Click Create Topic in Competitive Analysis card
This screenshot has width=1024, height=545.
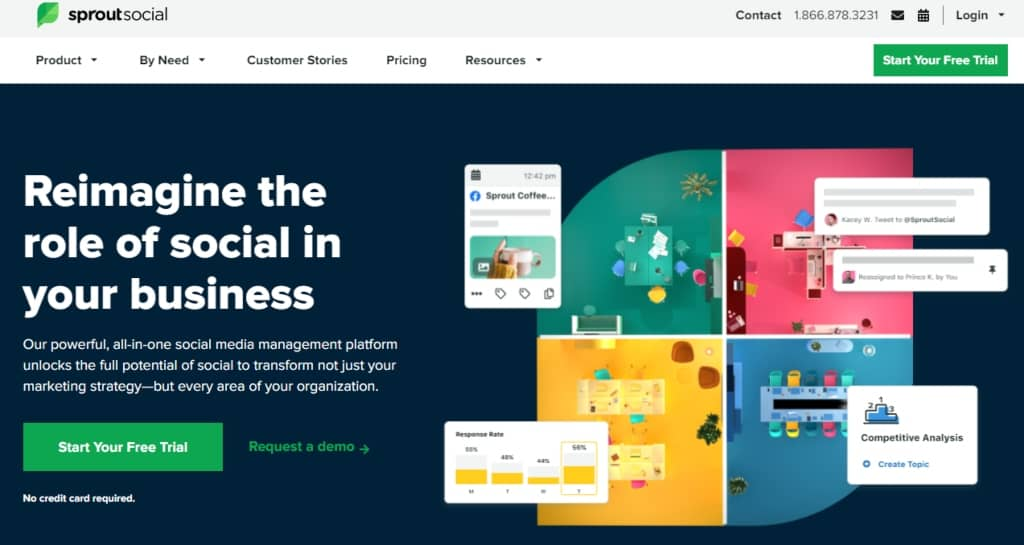(x=895, y=464)
